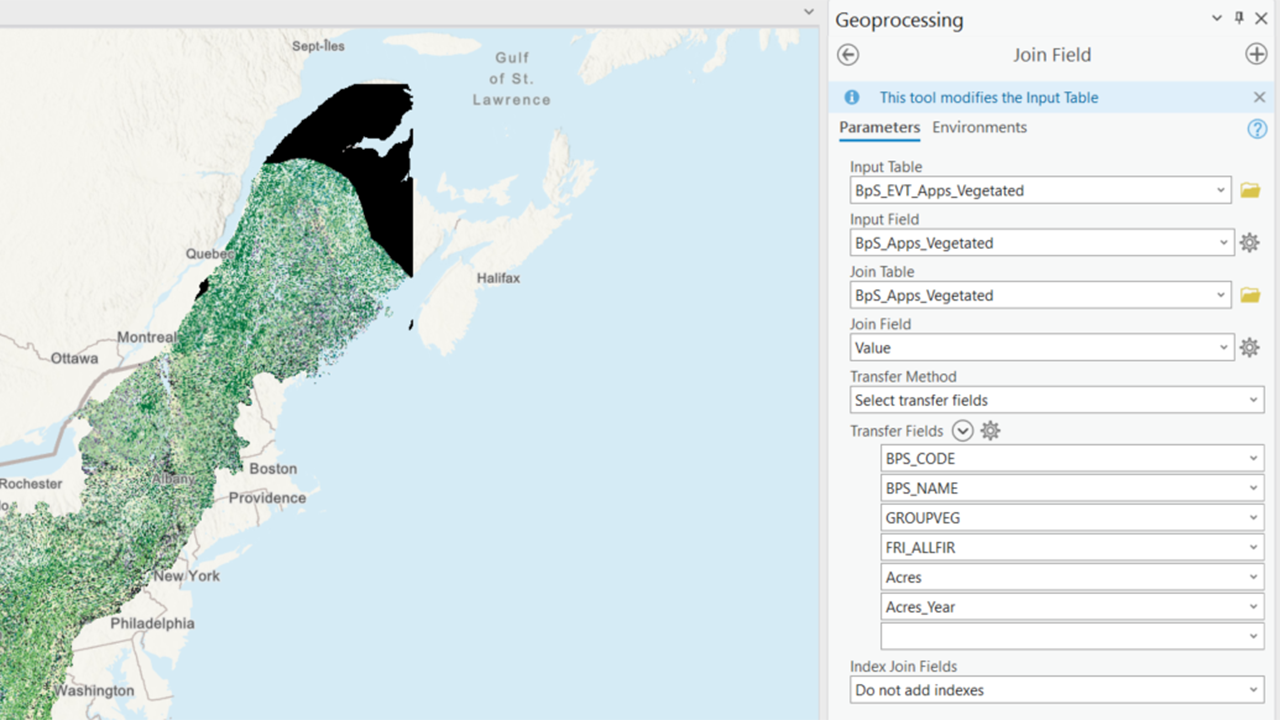Click the empty transfer field row
The height and width of the screenshot is (720, 1280).
1070,635
